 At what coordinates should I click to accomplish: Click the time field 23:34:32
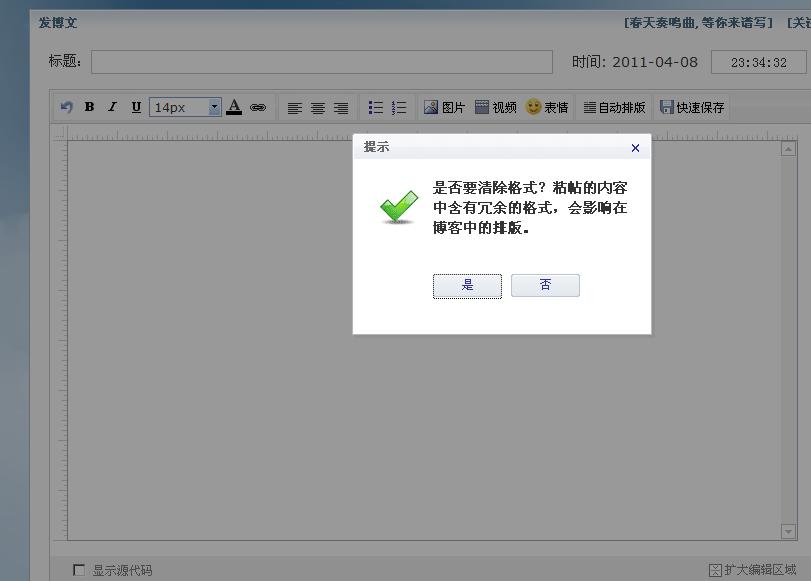point(758,62)
